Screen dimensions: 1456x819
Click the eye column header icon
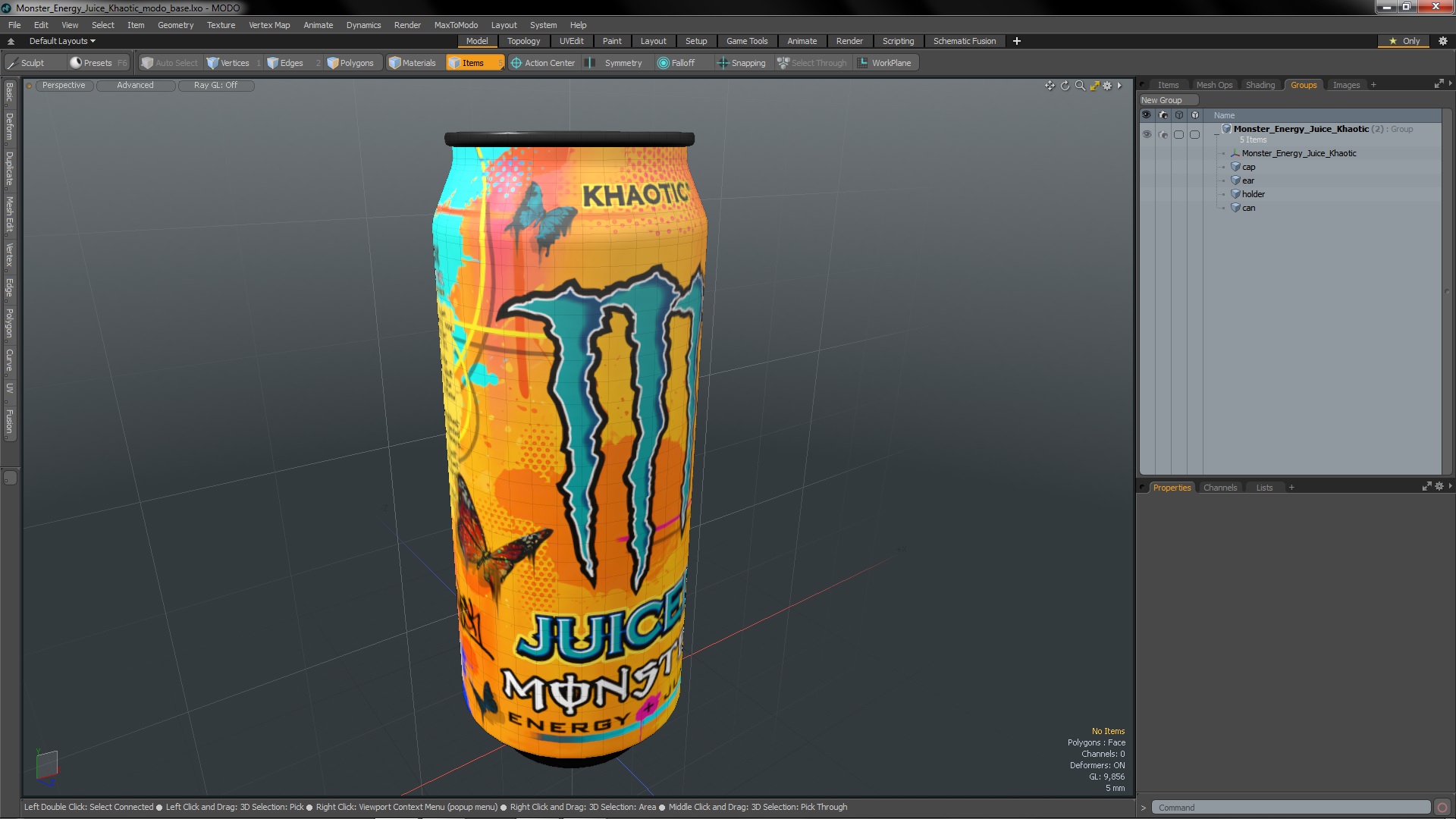[1147, 115]
